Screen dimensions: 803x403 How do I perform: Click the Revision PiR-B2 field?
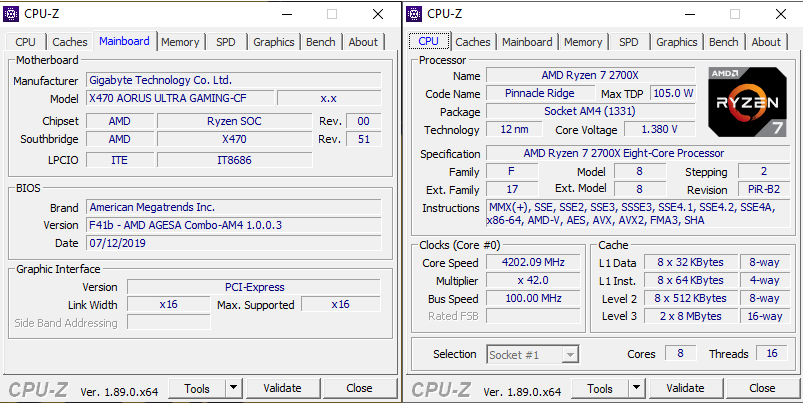click(x=764, y=189)
